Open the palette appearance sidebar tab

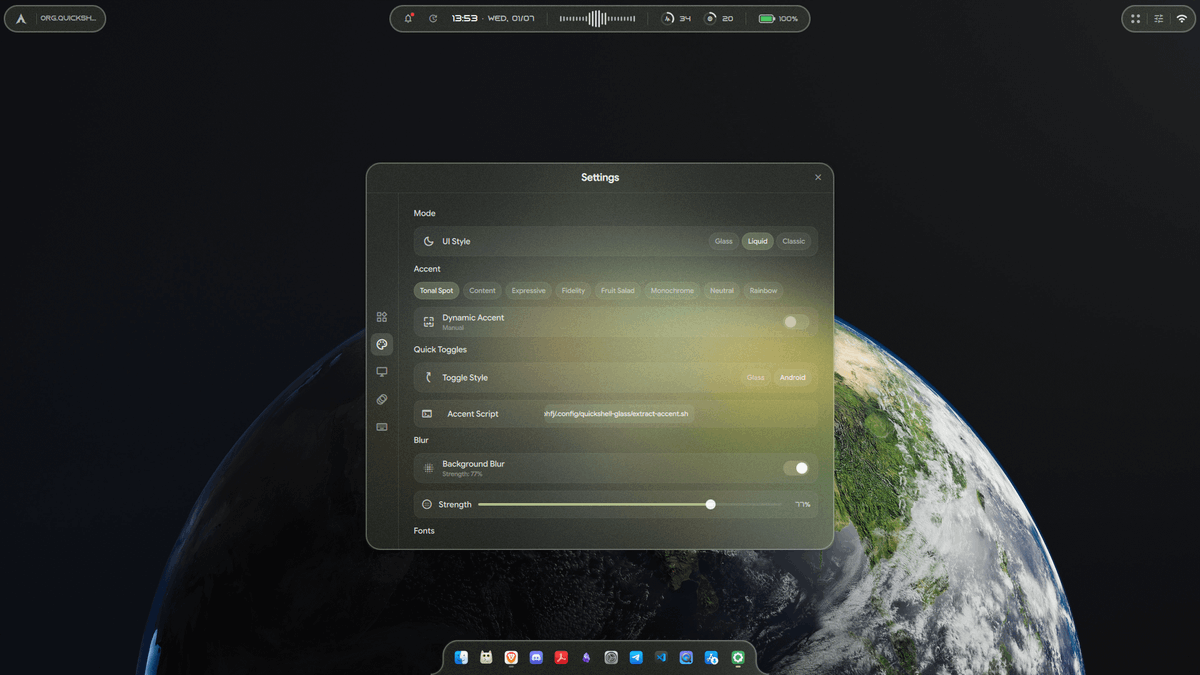coord(382,344)
